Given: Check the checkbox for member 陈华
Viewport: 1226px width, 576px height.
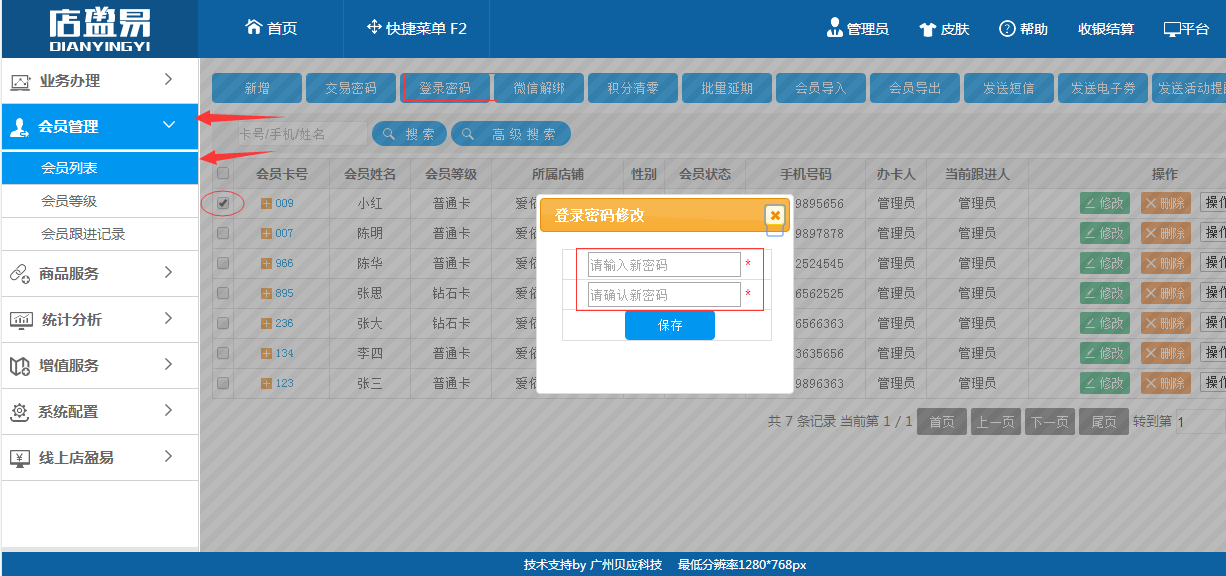Looking at the screenshot, I should point(223,263).
